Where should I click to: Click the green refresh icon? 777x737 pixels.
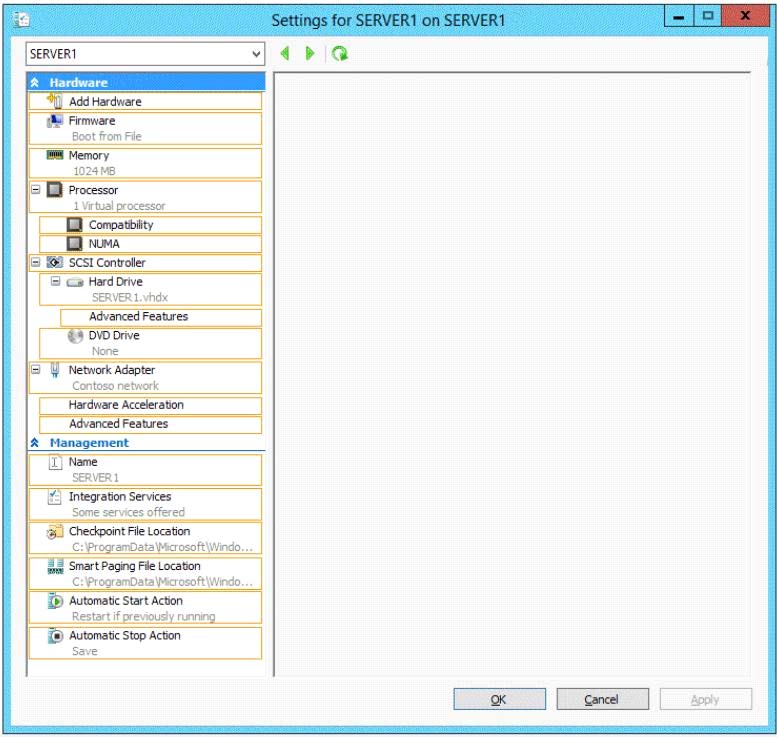click(340, 54)
